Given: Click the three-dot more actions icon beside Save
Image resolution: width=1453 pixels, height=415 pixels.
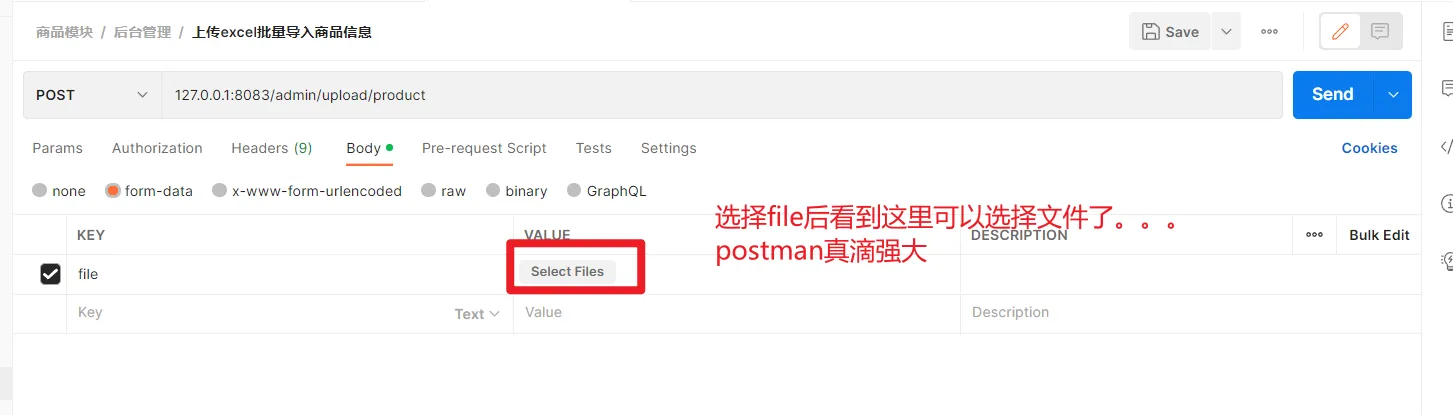Looking at the screenshot, I should [x=1269, y=32].
